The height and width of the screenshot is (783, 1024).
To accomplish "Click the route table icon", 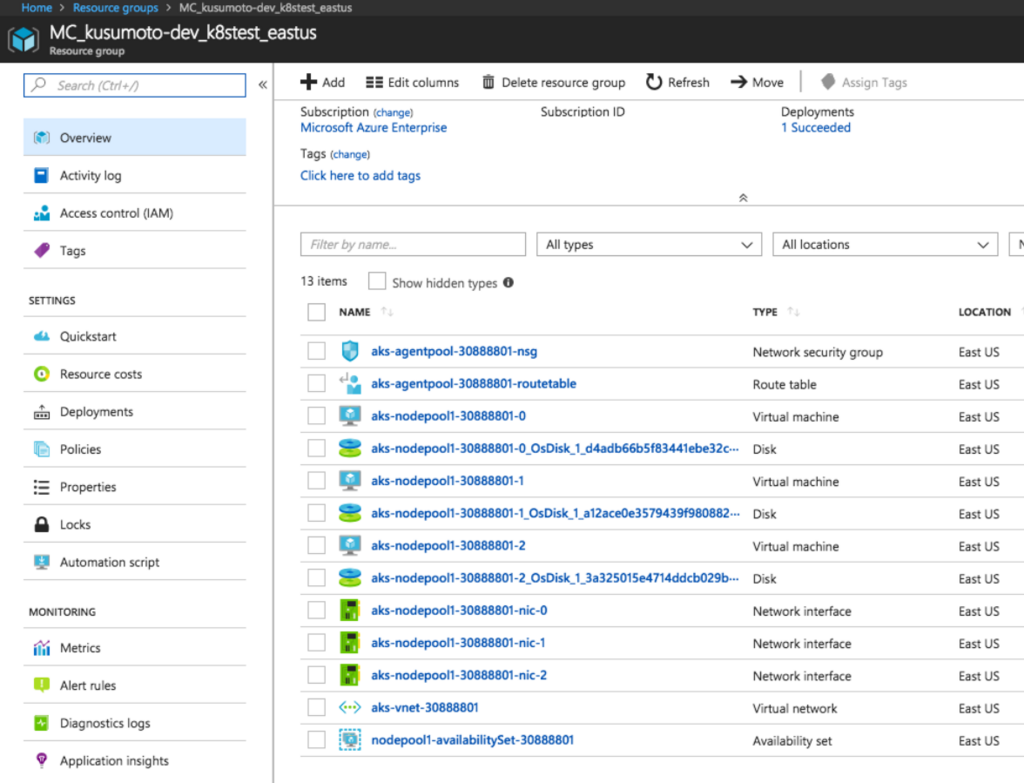I will (350, 383).
